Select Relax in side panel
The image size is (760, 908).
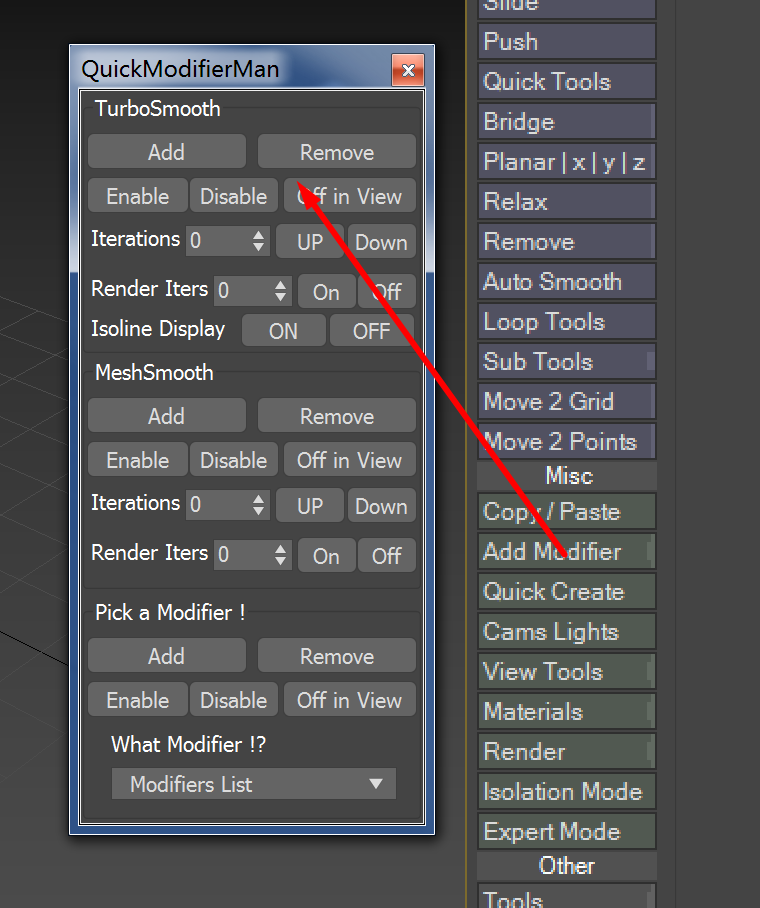(567, 201)
